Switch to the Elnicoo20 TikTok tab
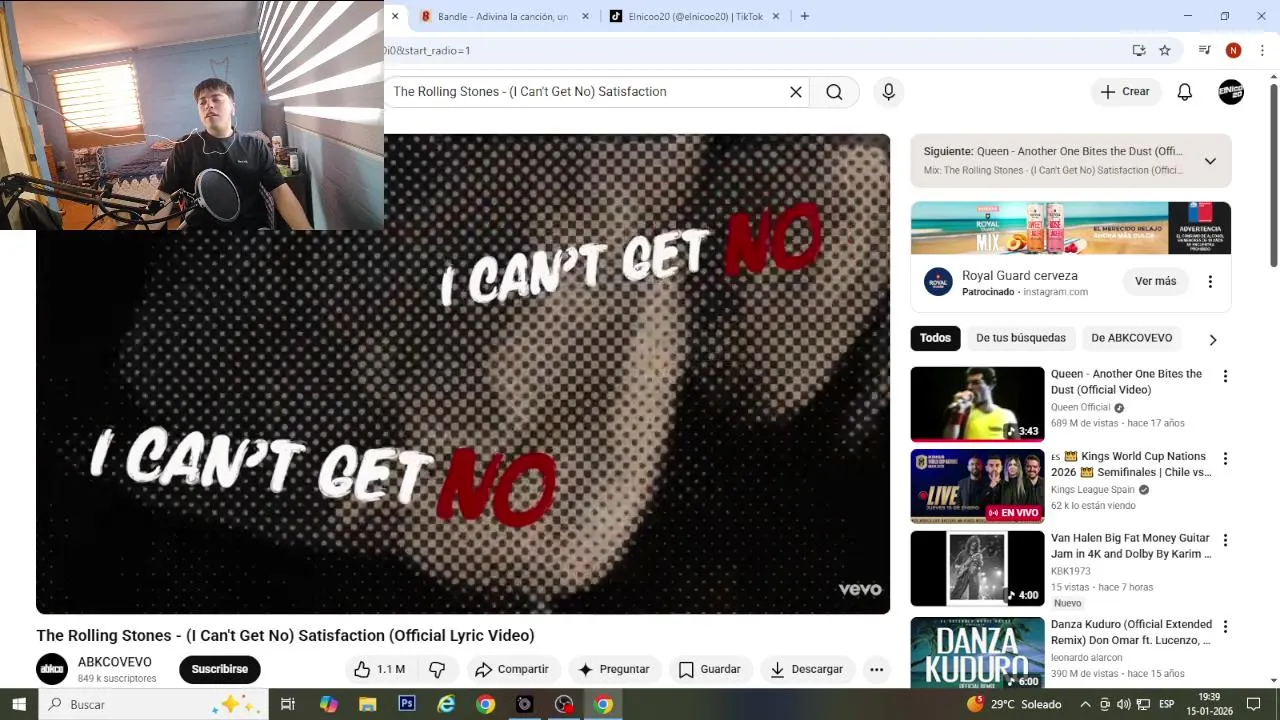 point(688,16)
